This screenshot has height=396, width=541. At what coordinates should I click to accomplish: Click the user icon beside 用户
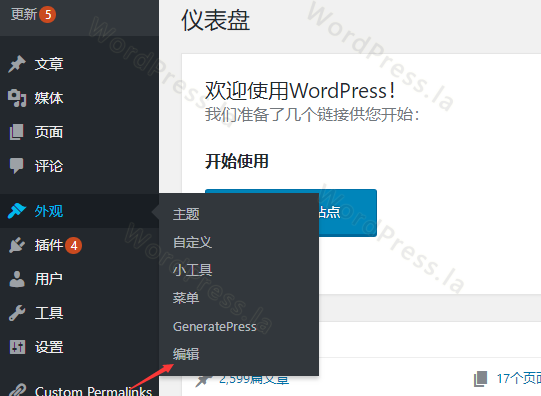[17, 279]
